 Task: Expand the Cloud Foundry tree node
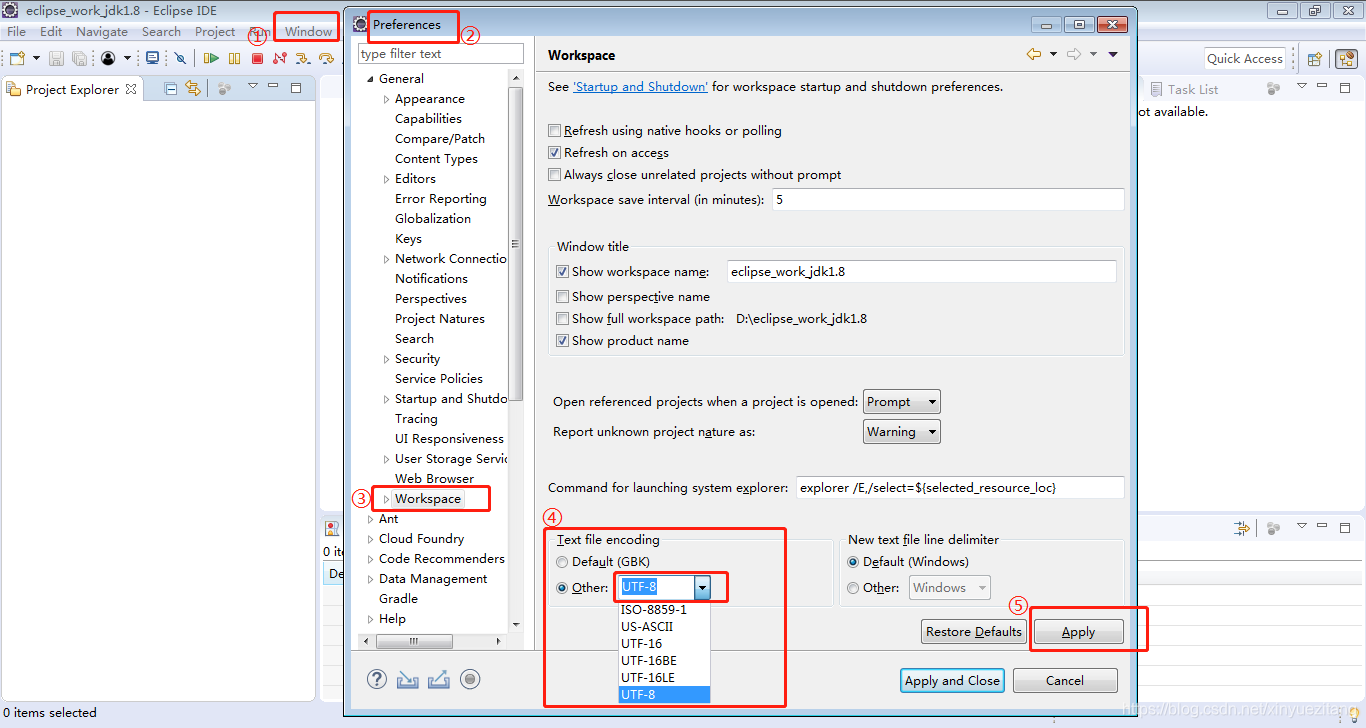(370, 539)
